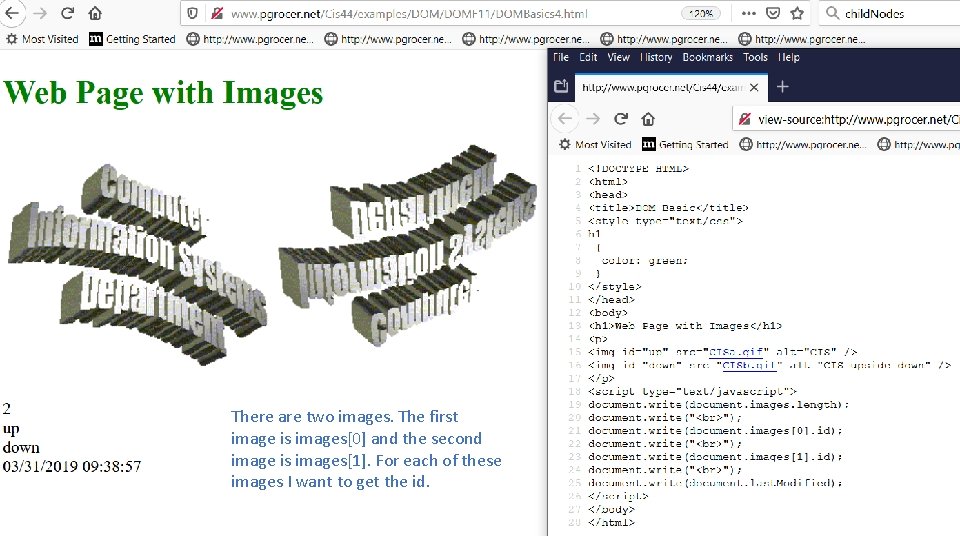Image resolution: width=960 pixels, height=540 pixels.
Task: Go back in the view-source window
Action: click(x=564, y=118)
